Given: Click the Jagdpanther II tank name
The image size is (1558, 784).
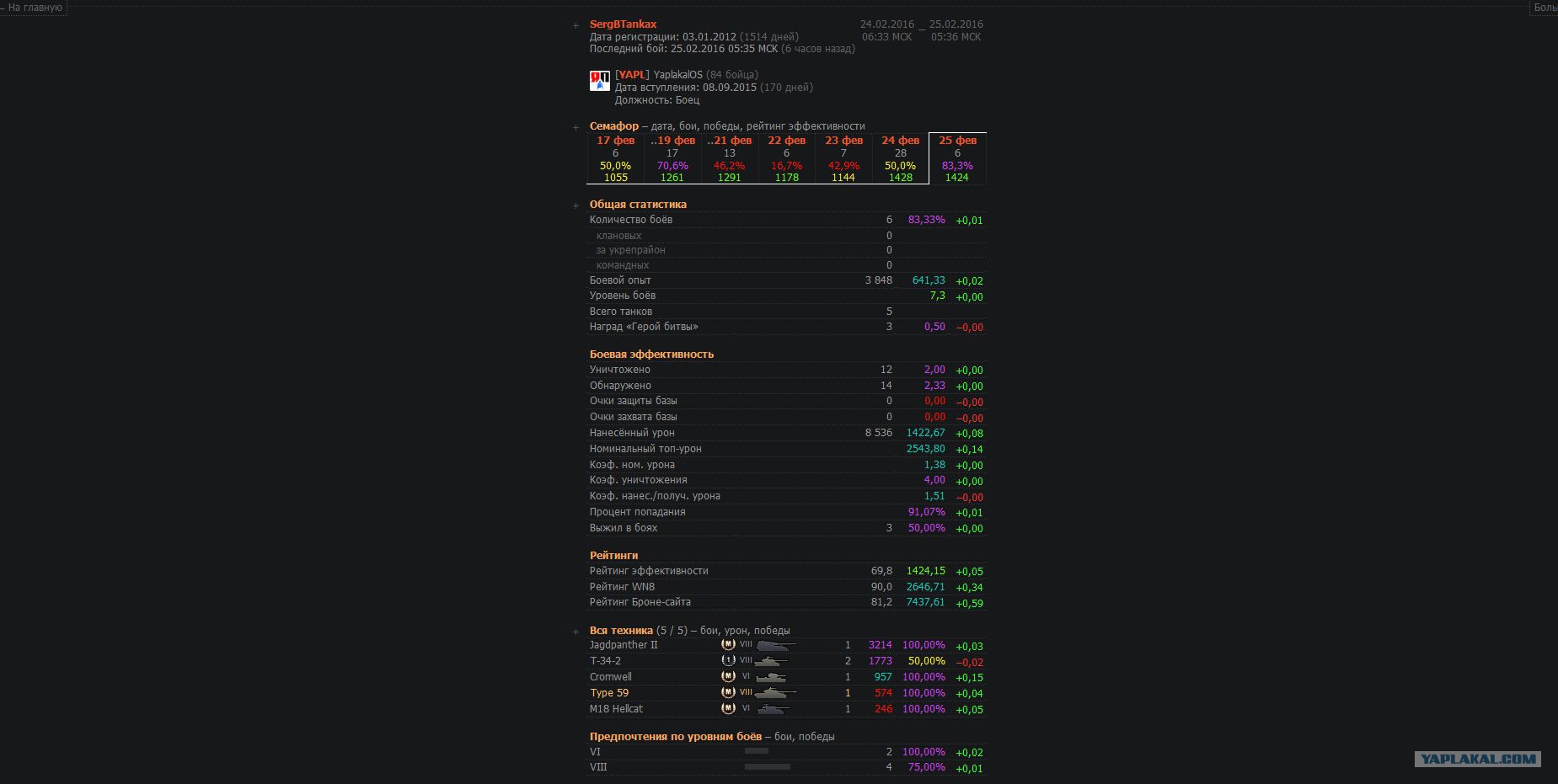Looking at the screenshot, I should [x=624, y=645].
